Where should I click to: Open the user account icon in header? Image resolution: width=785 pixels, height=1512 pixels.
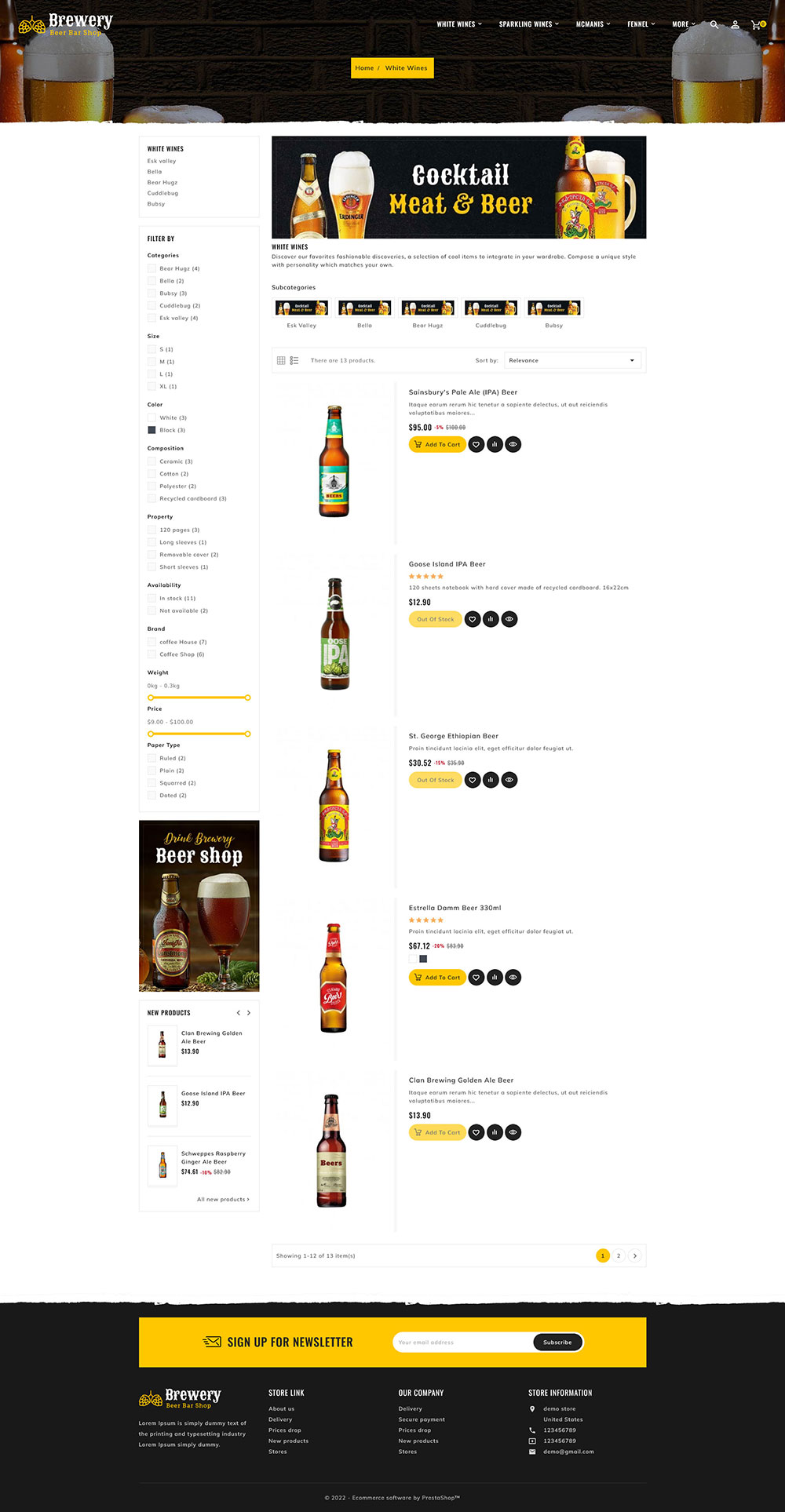(735, 24)
